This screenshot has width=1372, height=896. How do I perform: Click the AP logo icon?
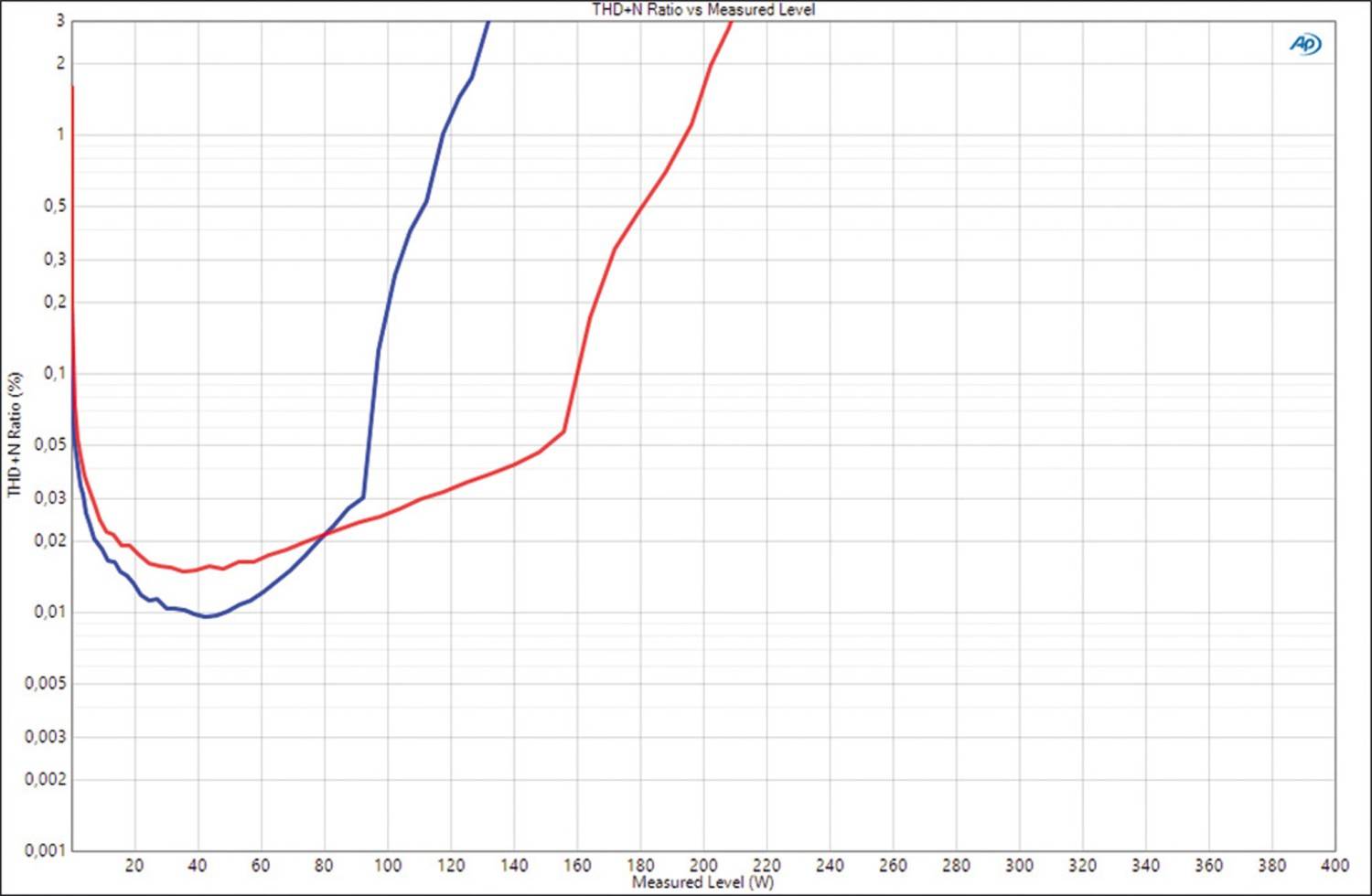point(1305,44)
